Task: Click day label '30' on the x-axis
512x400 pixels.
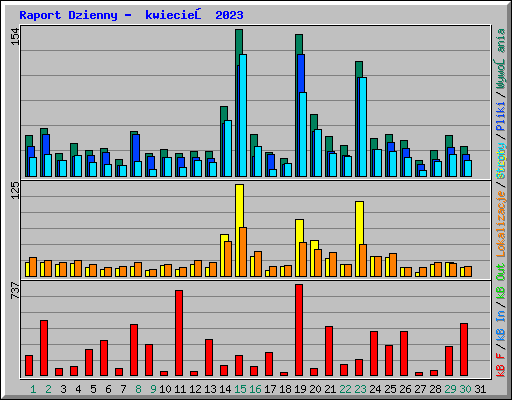Action: click(x=465, y=389)
